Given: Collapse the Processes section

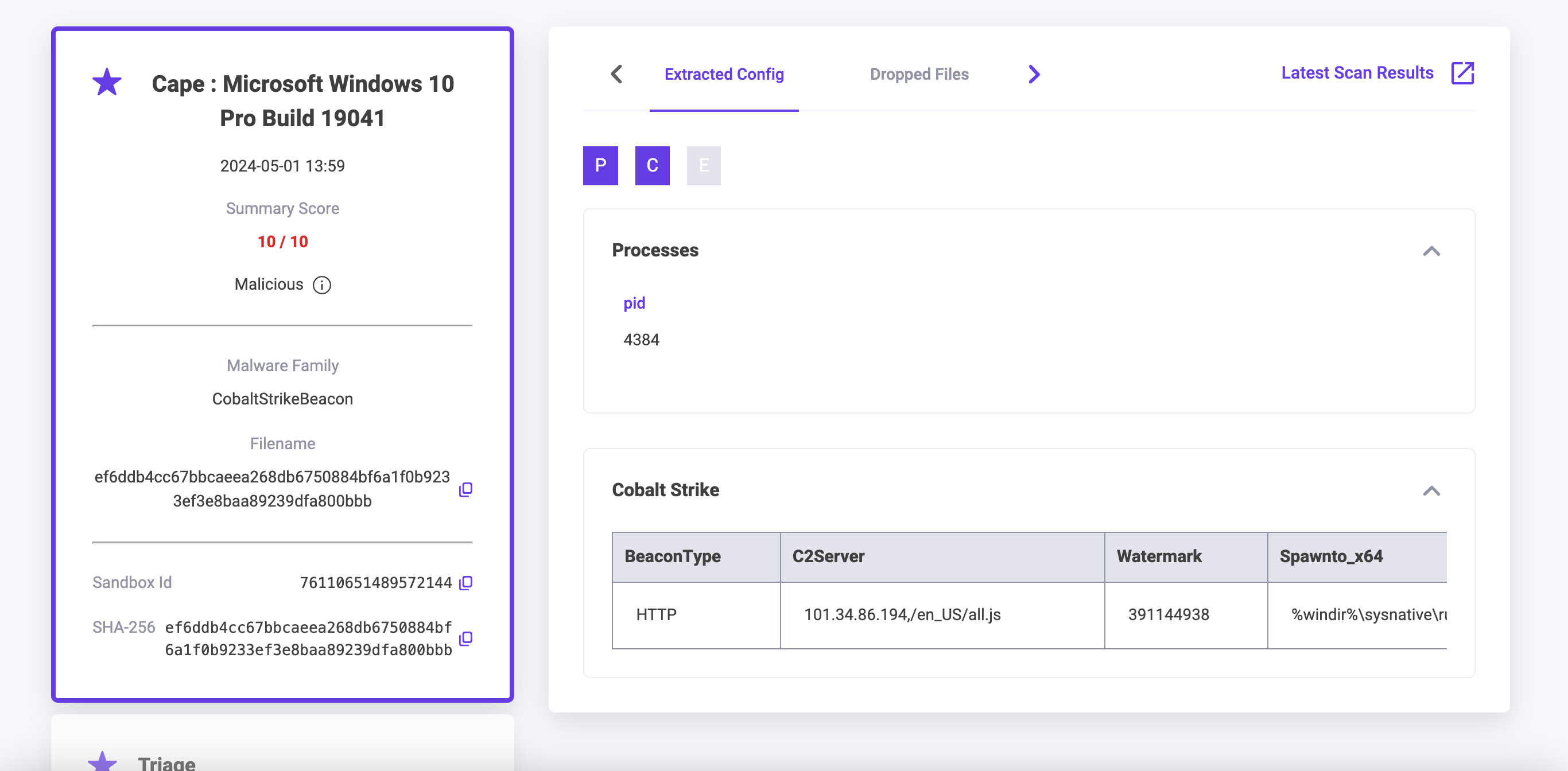Looking at the screenshot, I should 1432,251.
